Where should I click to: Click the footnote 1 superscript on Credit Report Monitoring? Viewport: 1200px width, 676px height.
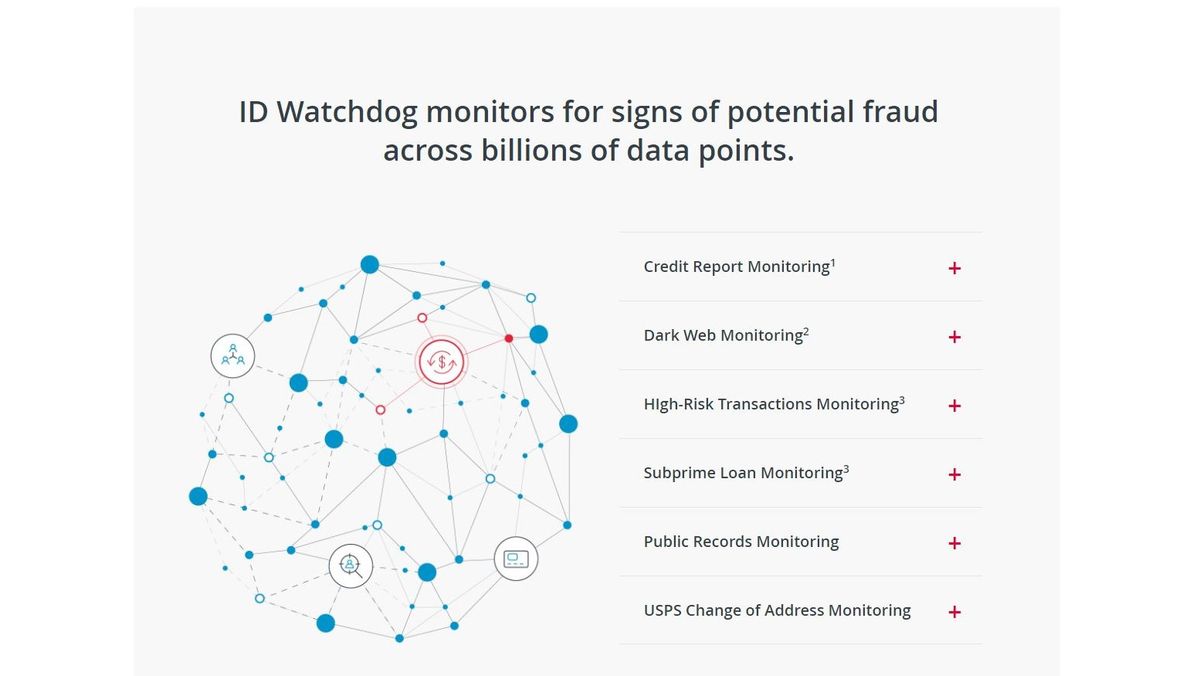click(831, 260)
